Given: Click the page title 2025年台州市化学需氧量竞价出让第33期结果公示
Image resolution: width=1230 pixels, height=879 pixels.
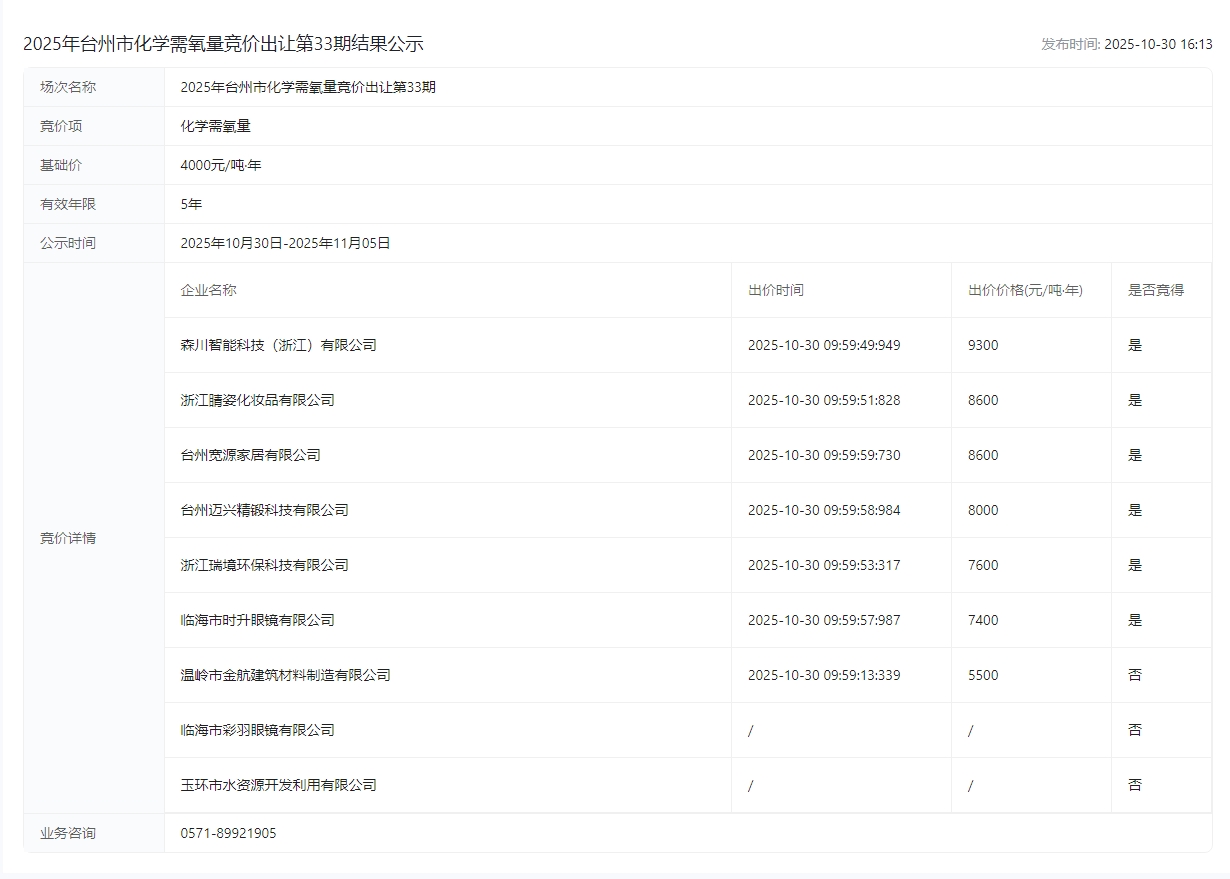Looking at the screenshot, I should [223, 44].
